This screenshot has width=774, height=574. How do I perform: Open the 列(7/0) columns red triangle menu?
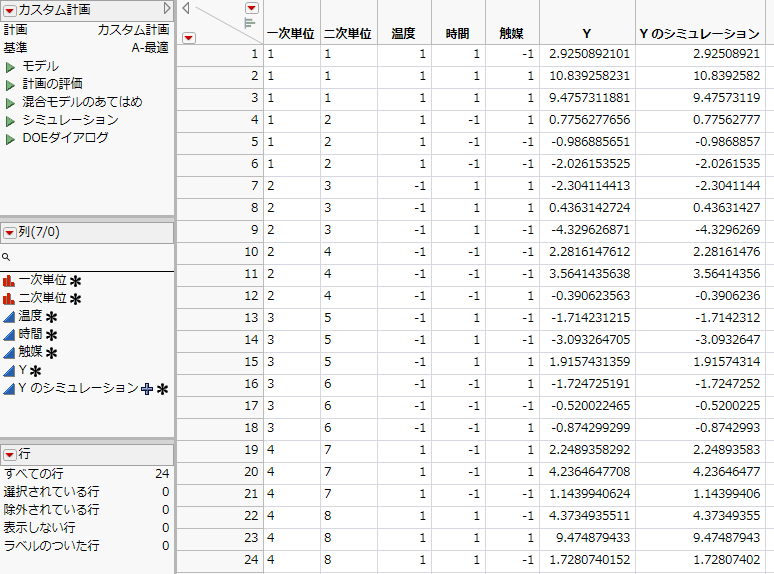(10, 232)
